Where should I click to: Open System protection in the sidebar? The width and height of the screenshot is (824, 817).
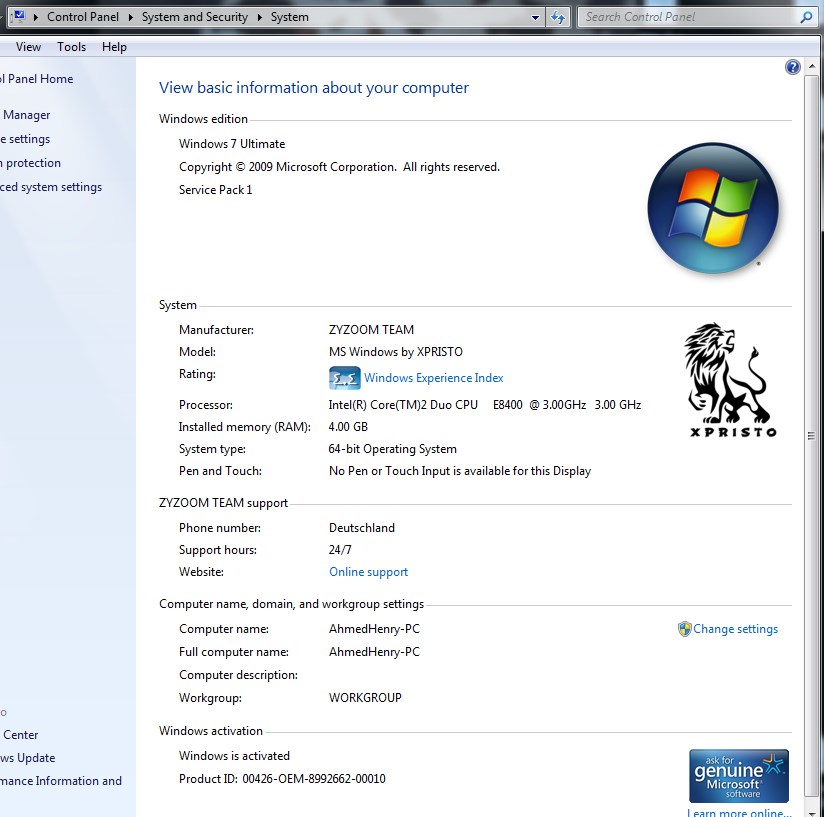30,163
